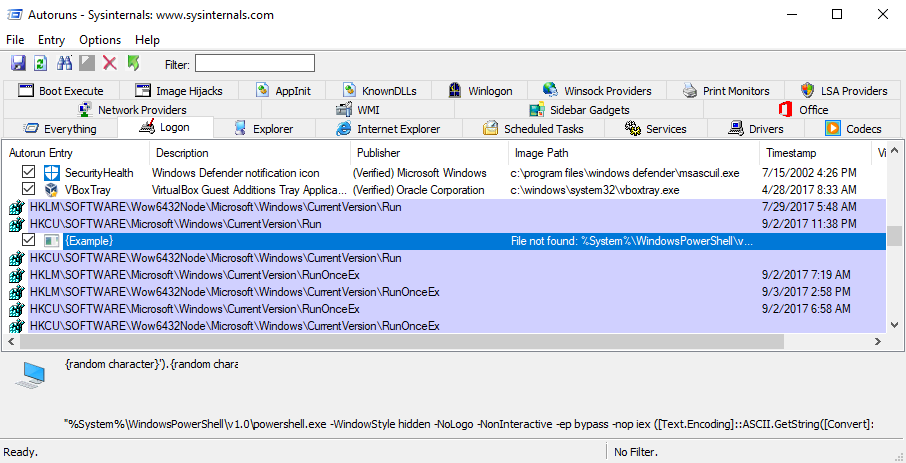Open the Help menu
This screenshot has height=463, width=906.
coord(147,40)
